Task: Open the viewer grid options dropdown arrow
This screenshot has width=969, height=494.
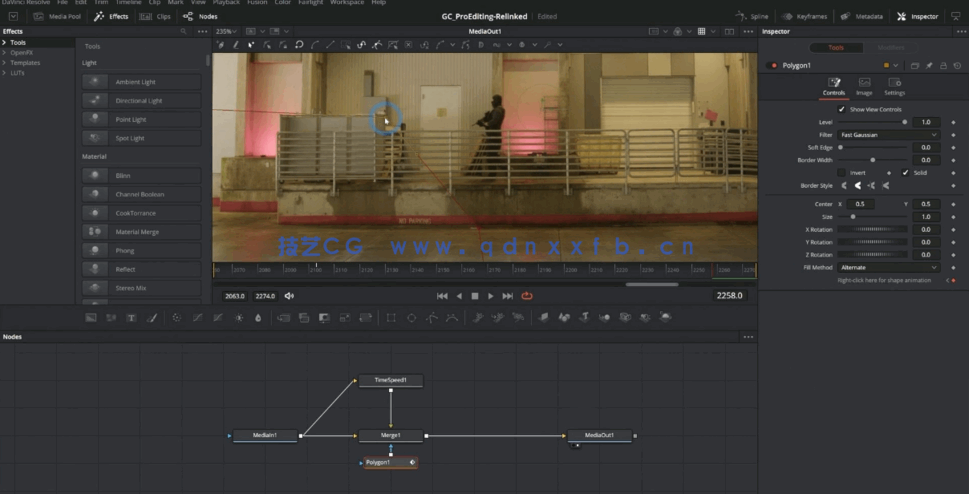Action: [x=713, y=32]
